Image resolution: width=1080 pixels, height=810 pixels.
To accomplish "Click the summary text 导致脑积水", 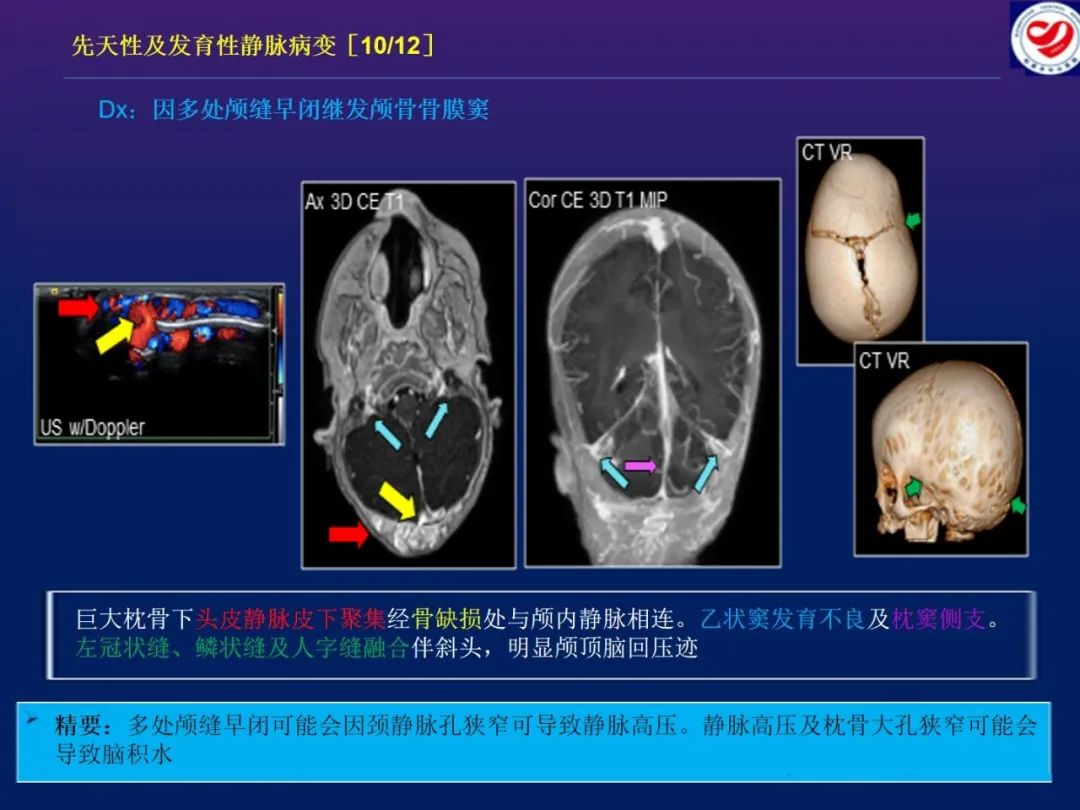I will [114, 754].
